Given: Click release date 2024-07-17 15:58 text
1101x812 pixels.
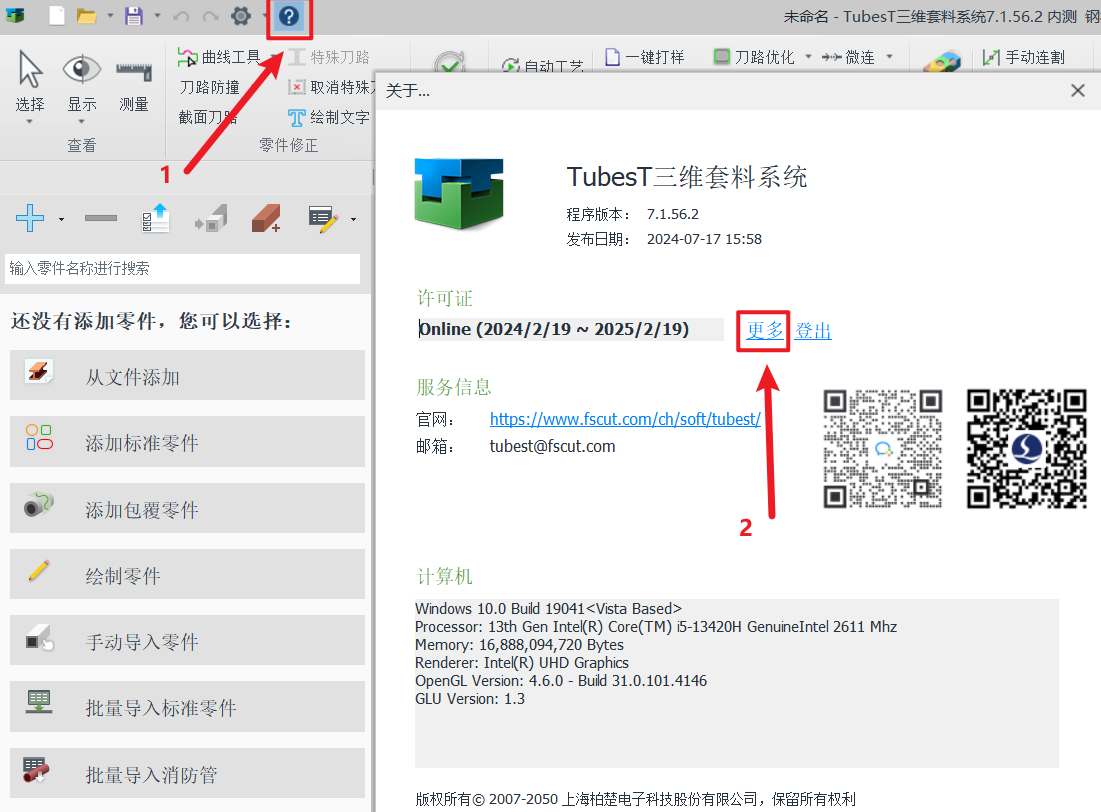Looking at the screenshot, I should point(704,240).
